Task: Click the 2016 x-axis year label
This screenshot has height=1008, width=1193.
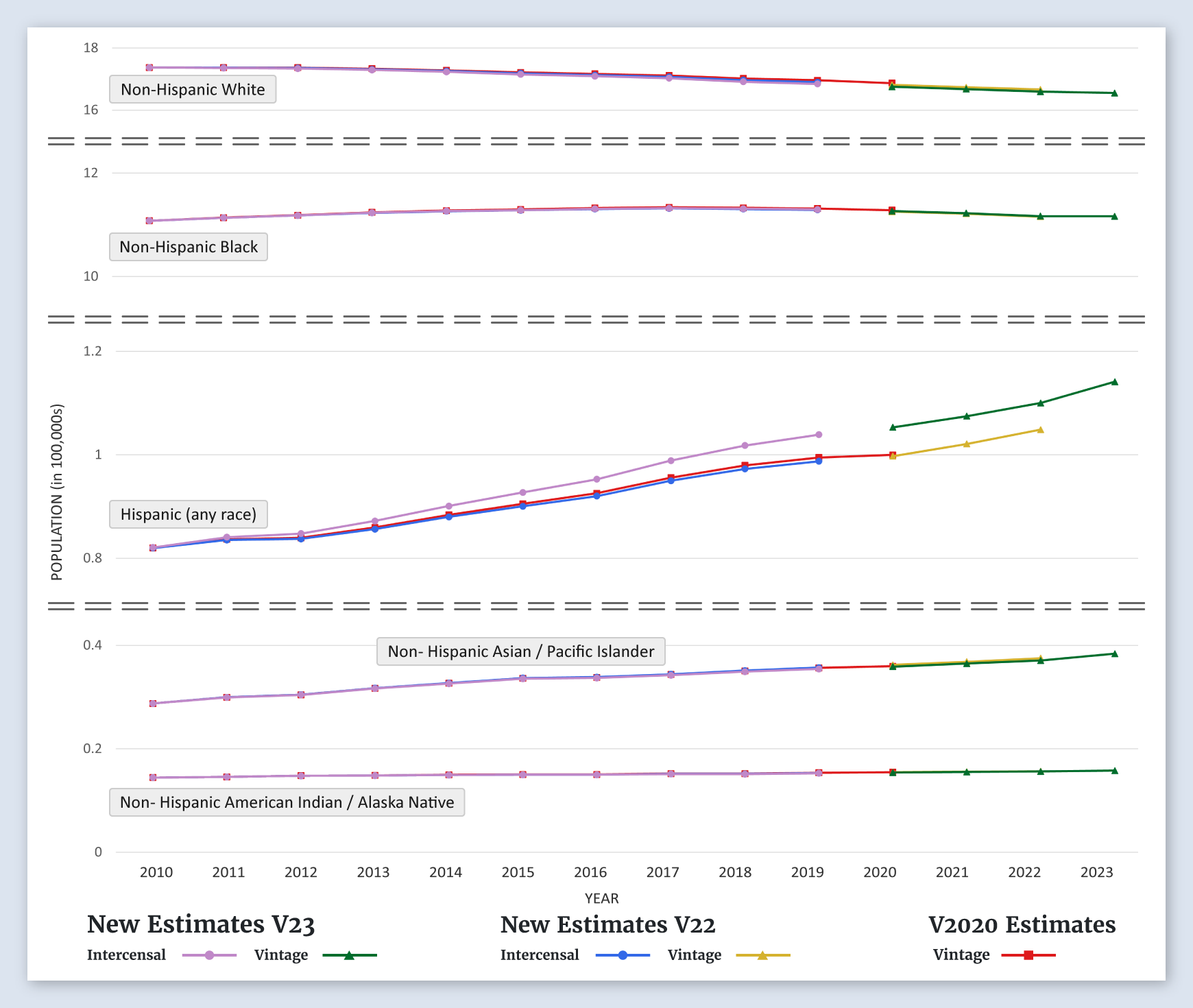Action: 590,872
